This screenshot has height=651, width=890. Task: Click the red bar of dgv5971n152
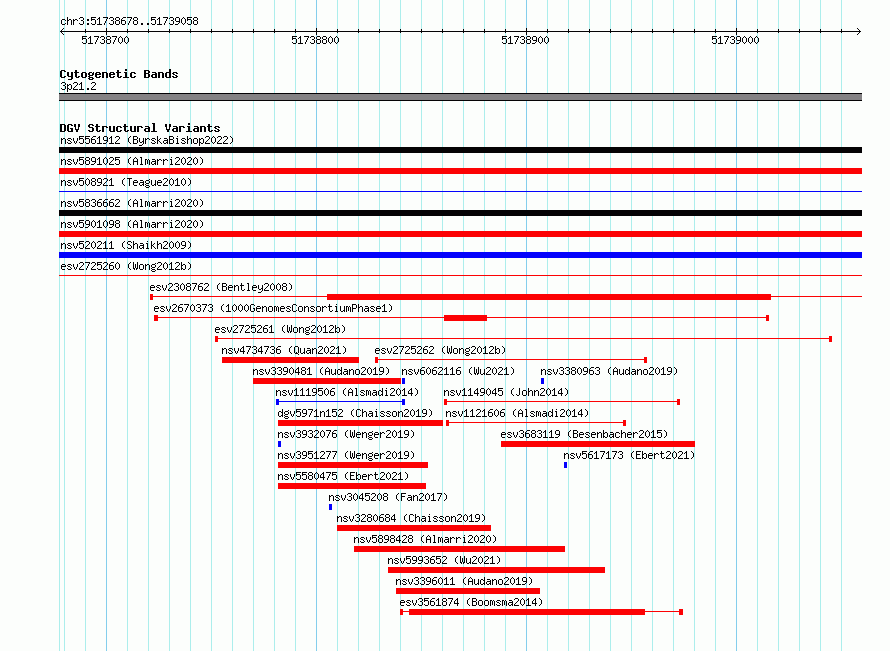coord(360,423)
